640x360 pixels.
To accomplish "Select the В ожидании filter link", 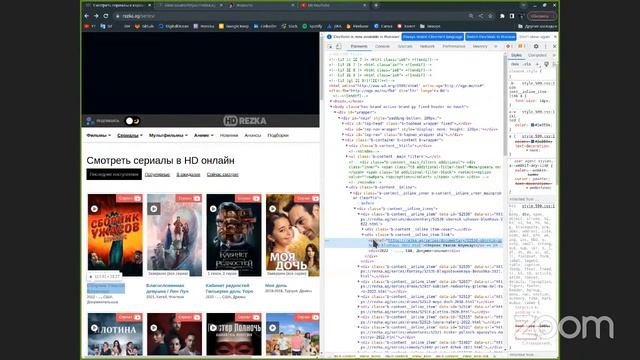I will (188, 174).
